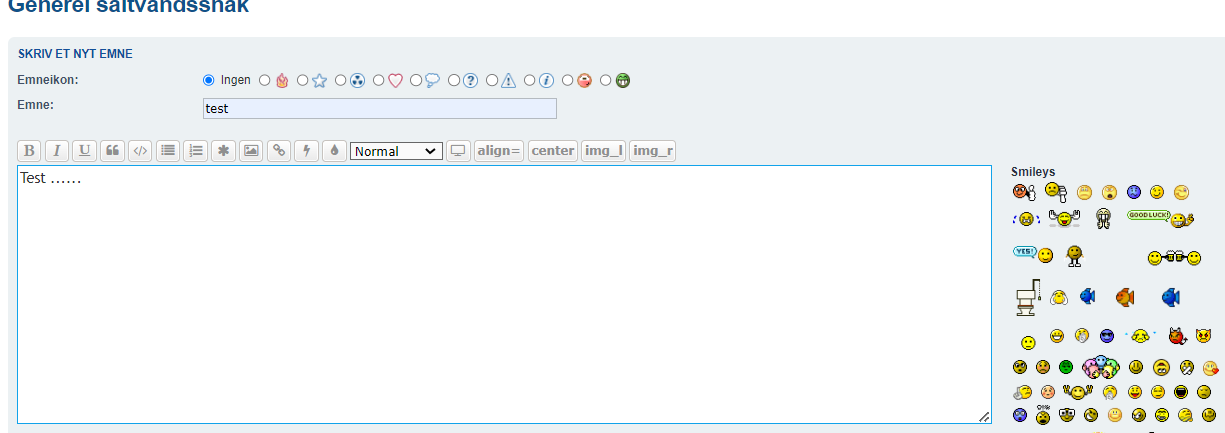Click the font color droplet icon
The width and height of the screenshot is (1225, 433).
coord(334,151)
